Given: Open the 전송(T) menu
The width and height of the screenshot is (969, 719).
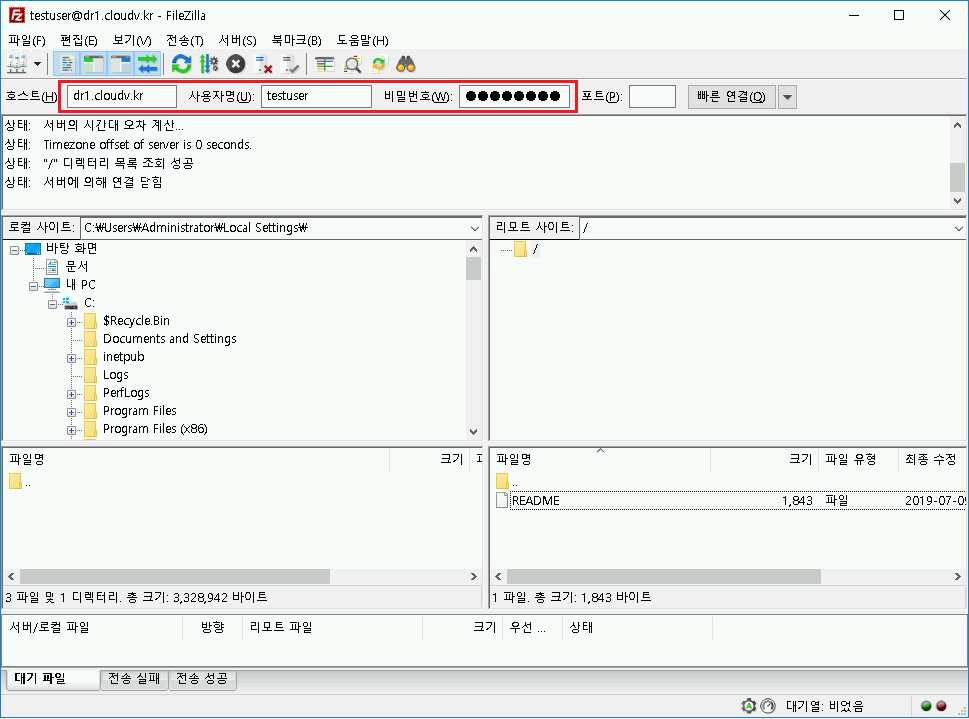Looking at the screenshot, I should [x=185, y=40].
